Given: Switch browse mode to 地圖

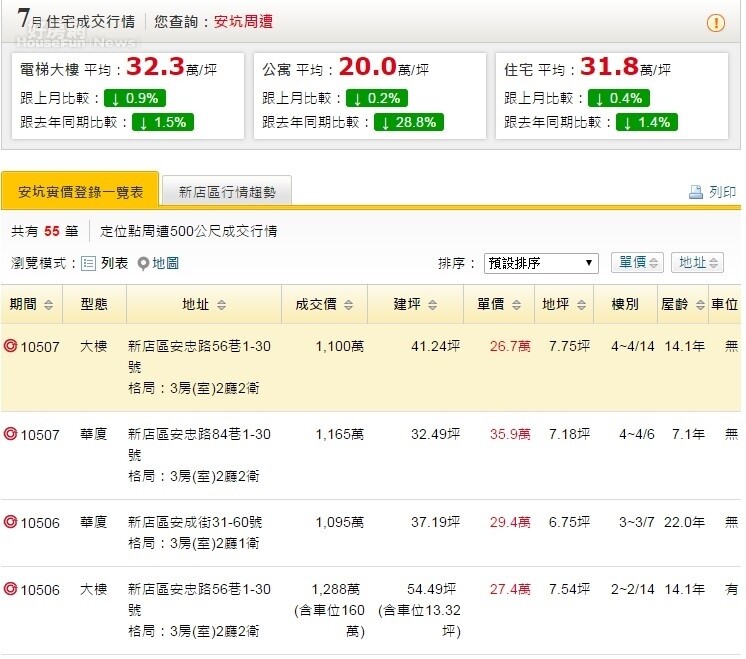Looking at the screenshot, I should 166,263.
